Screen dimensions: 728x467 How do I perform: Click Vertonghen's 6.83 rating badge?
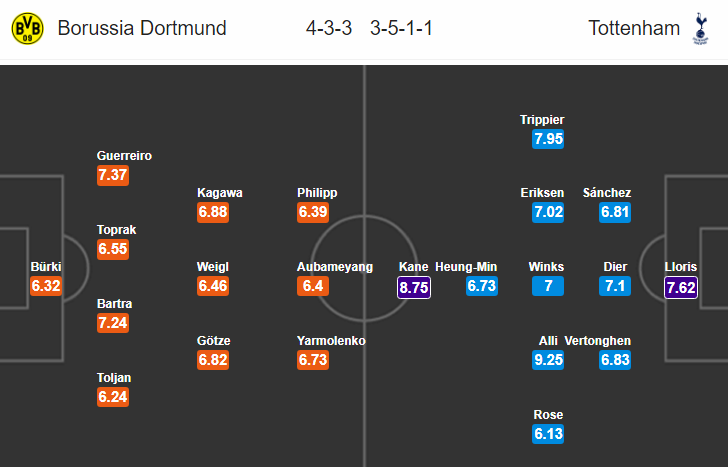[x=615, y=360]
